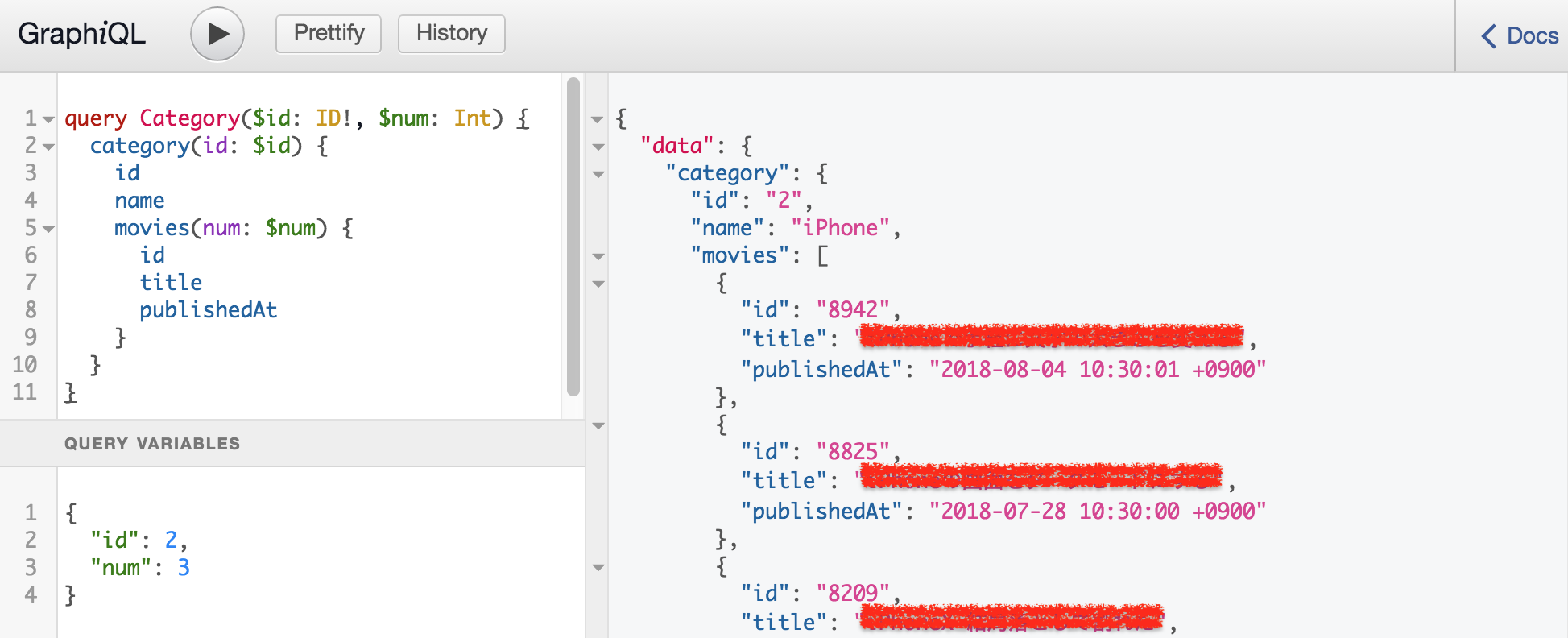
Task: Collapse the "data" object fold arrow in results
Action: pos(598,147)
